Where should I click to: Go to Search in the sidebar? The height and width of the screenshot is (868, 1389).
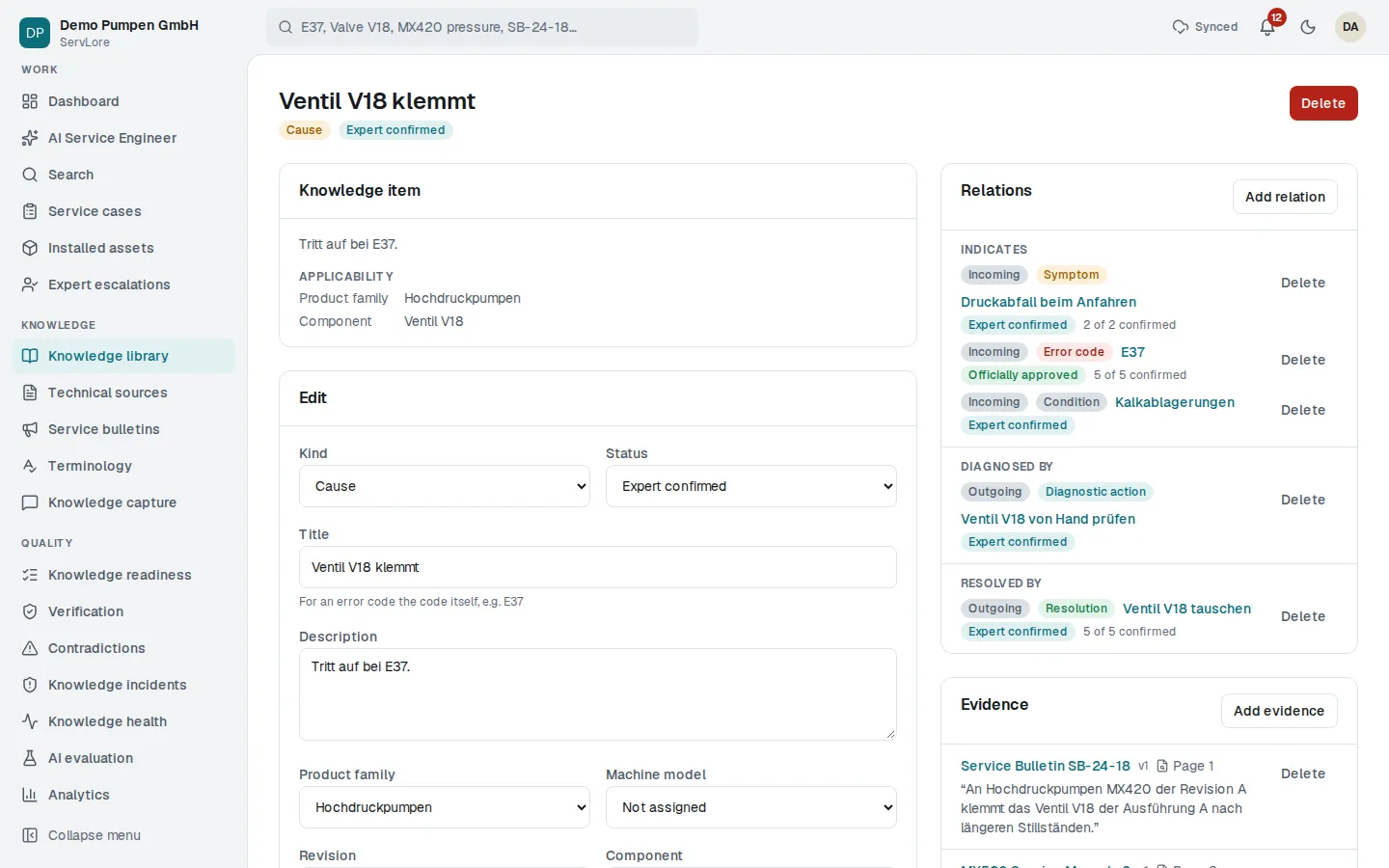(123, 175)
